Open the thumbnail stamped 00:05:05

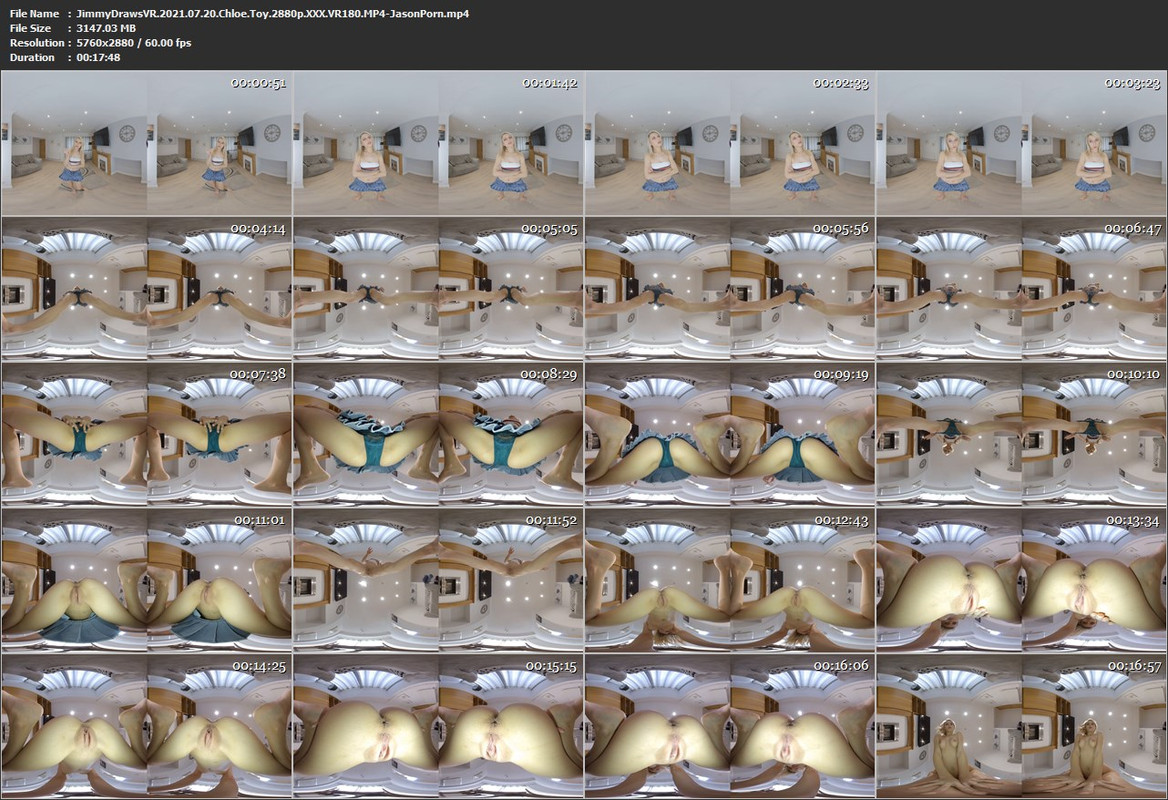pos(438,289)
